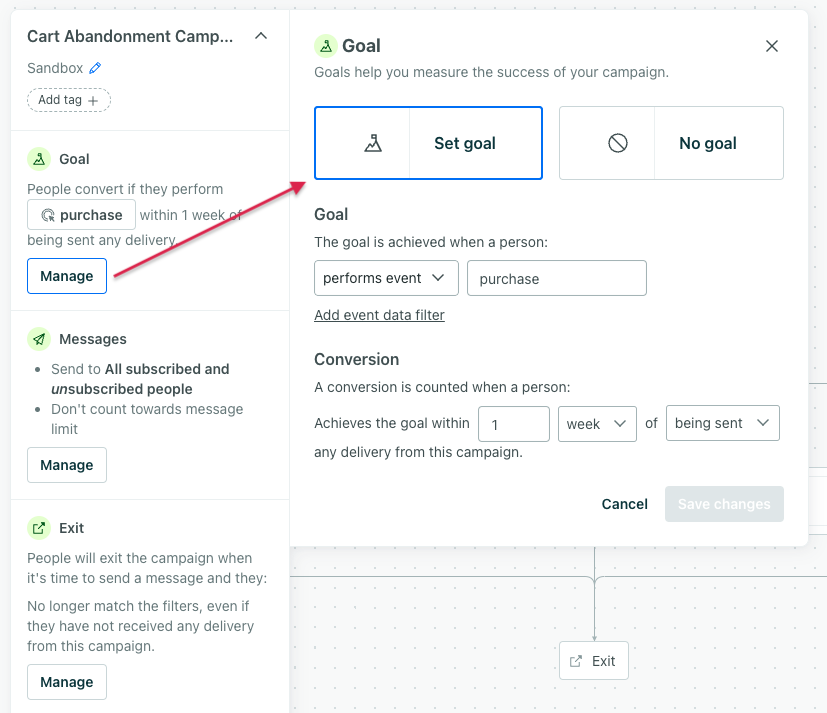
Task: Collapse the Cart Abandonment Campaign panel
Action: point(261,36)
